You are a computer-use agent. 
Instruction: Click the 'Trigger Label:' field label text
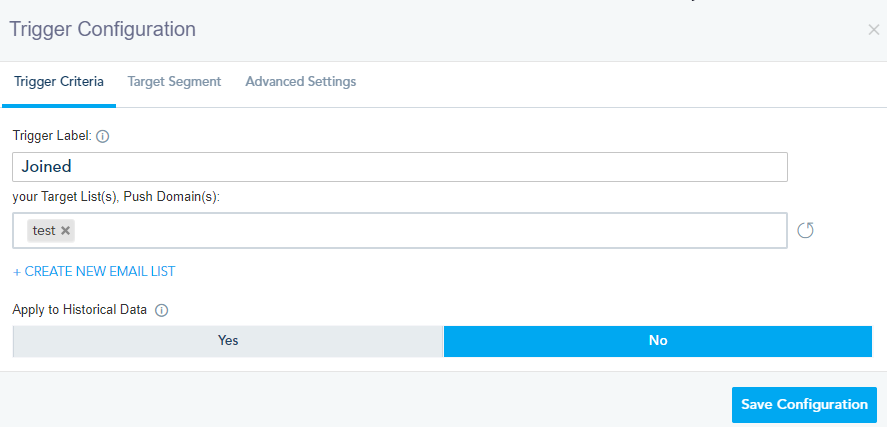(x=51, y=135)
